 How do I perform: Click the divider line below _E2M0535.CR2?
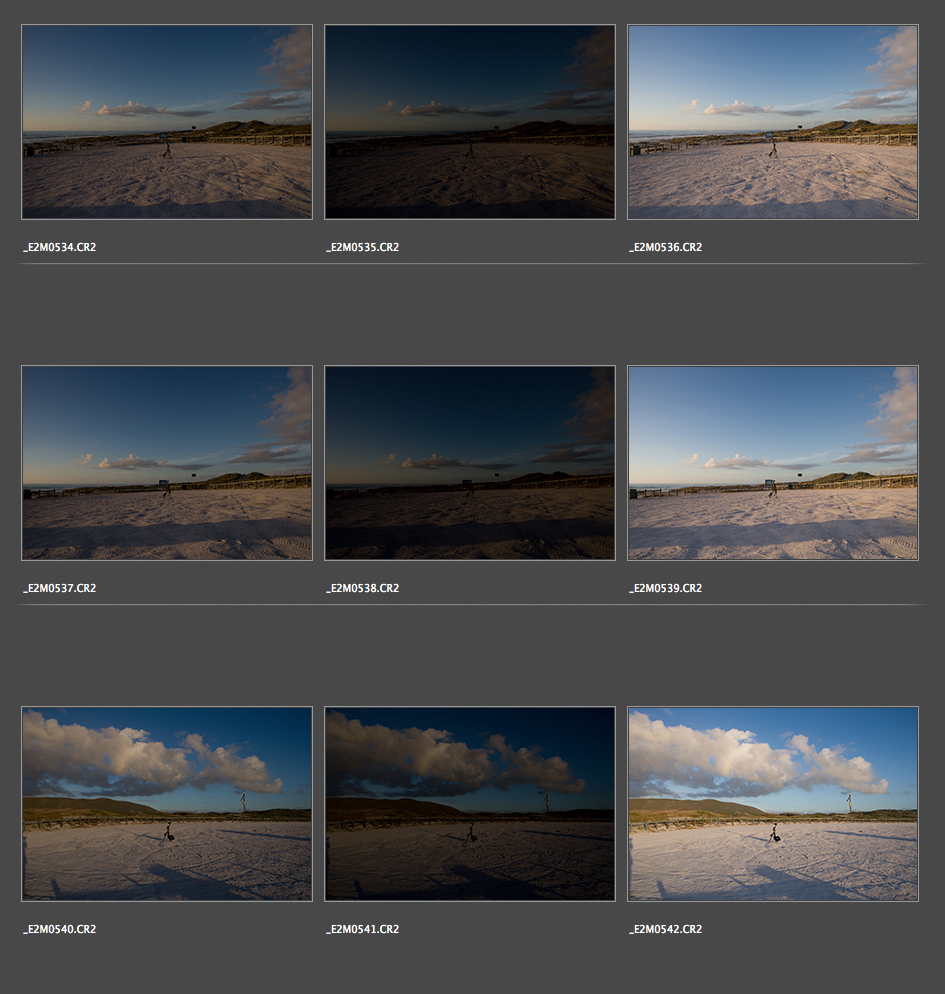tap(469, 264)
